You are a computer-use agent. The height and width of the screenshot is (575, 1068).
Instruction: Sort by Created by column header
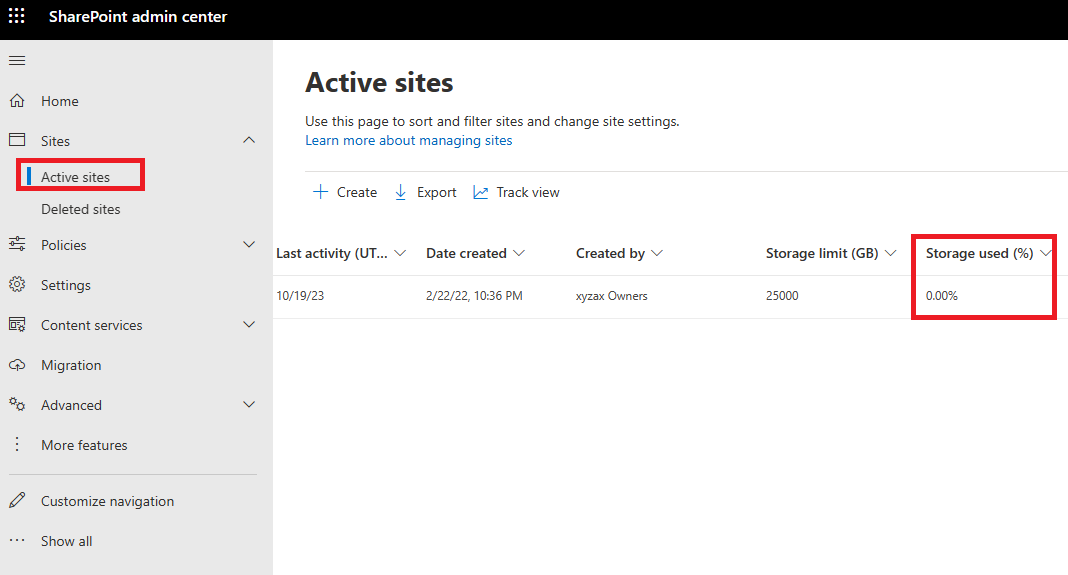point(610,253)
